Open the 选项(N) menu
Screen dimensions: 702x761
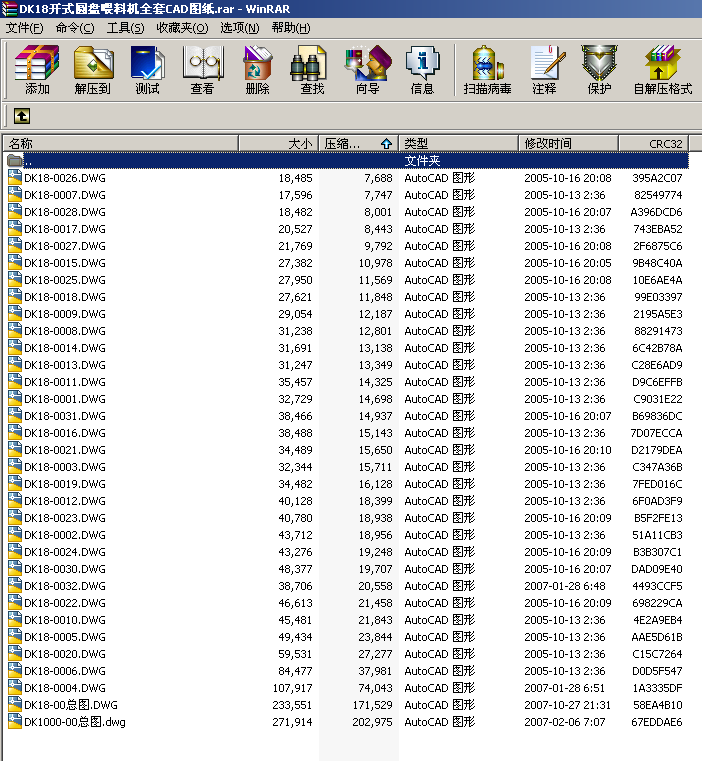[x=240, y=28]
